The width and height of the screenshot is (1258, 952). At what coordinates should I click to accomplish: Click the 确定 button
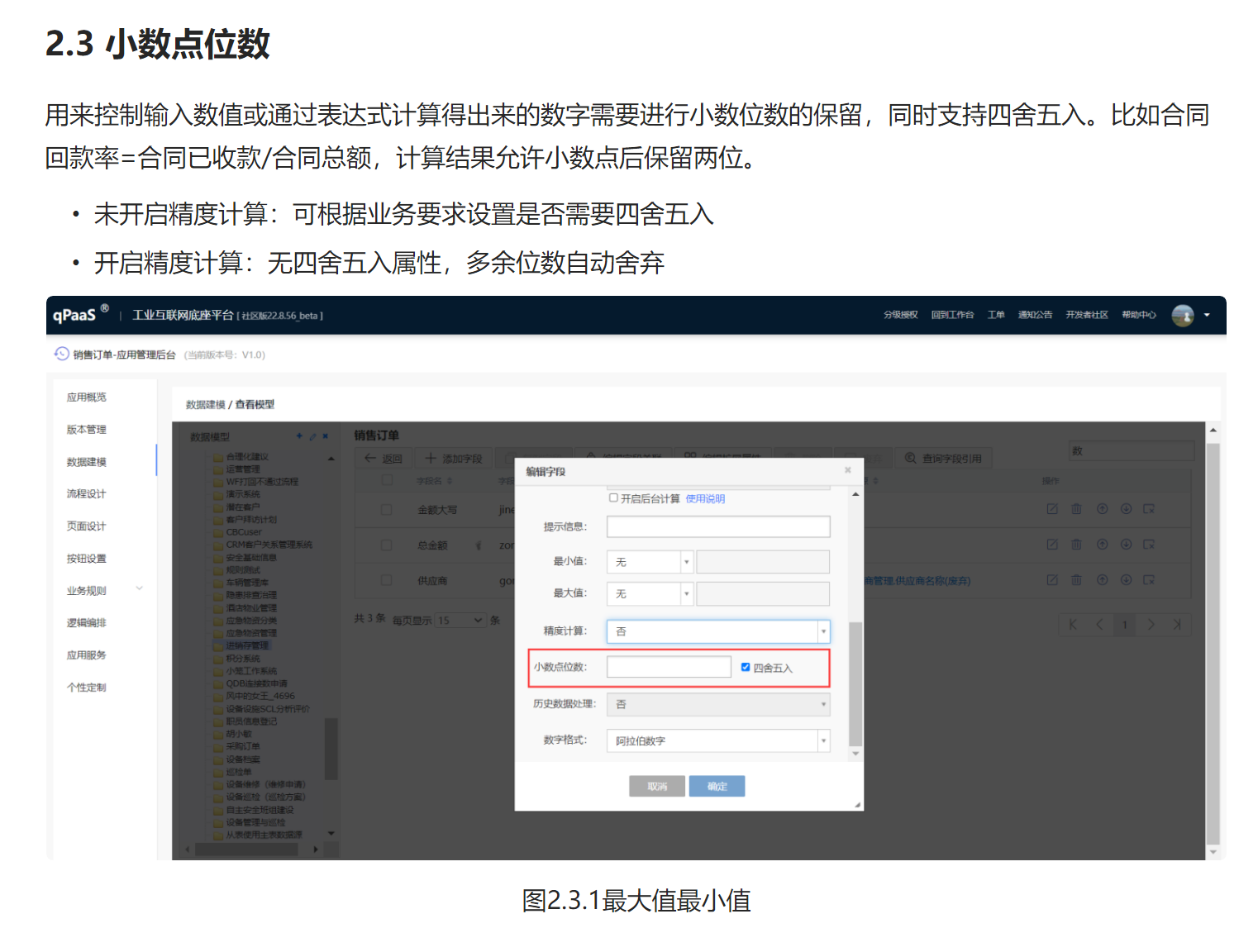pyautogui.click(x=717, y=786)
